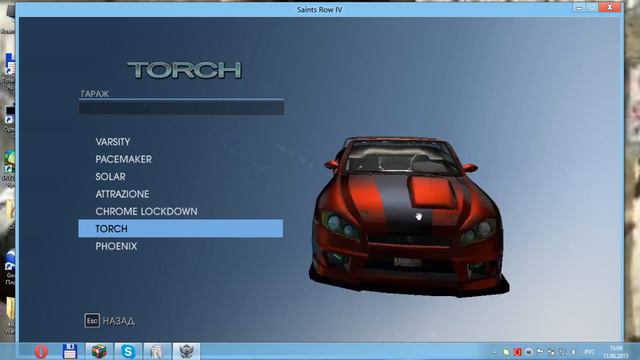Click the red Torch car preview
The width and height of the screenshot is (640, 360).
click(x=409, y=216)
